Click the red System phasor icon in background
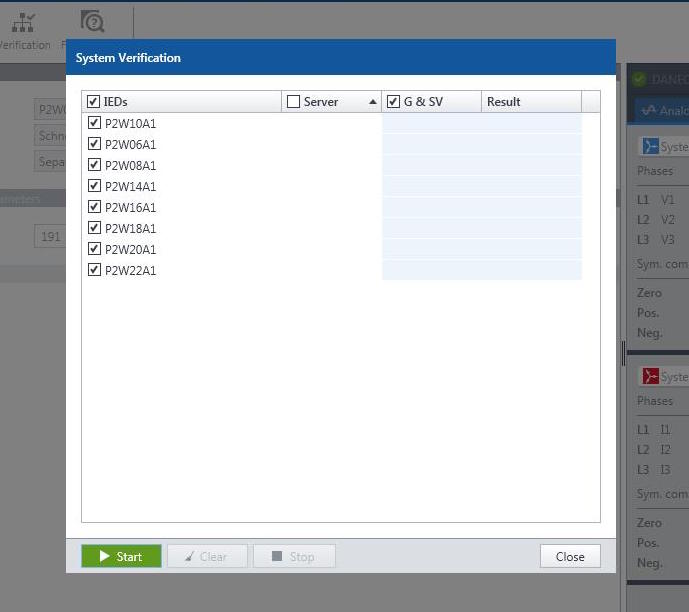 click(650, 376)
